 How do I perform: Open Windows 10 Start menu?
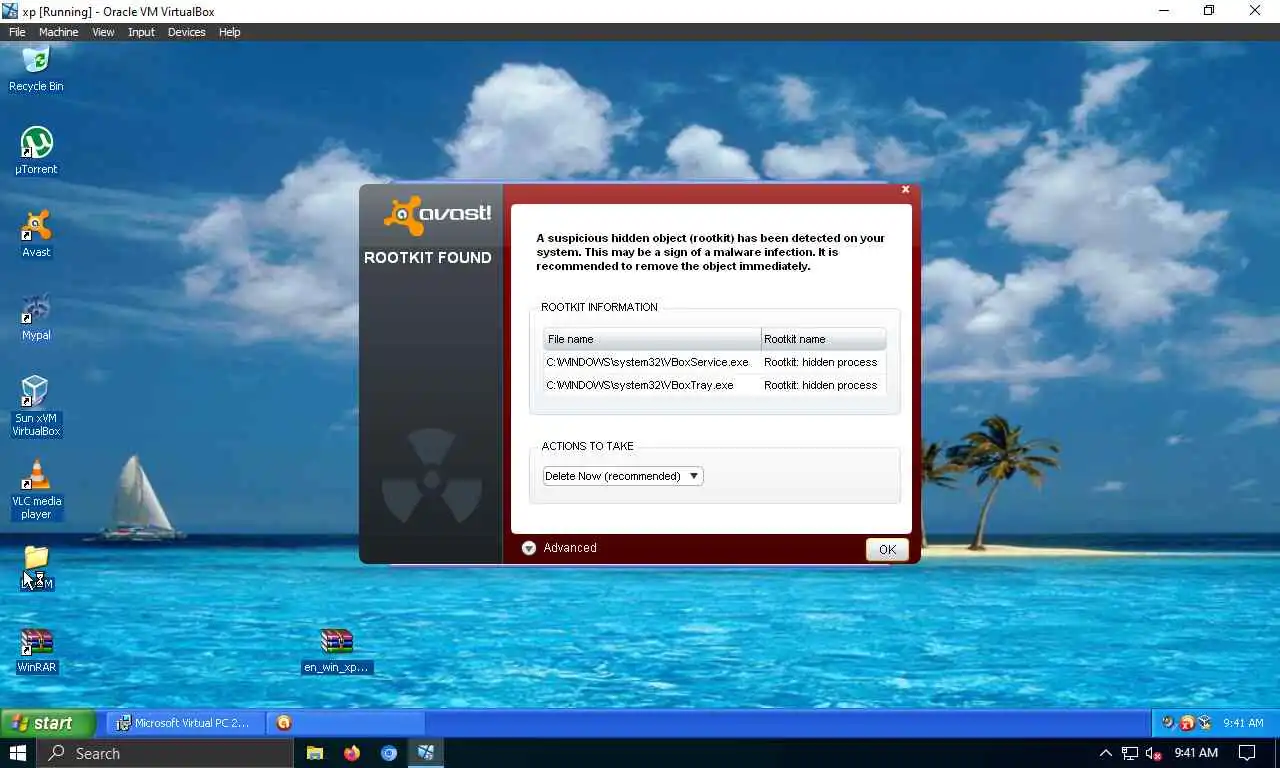click(x=18, y=753)
